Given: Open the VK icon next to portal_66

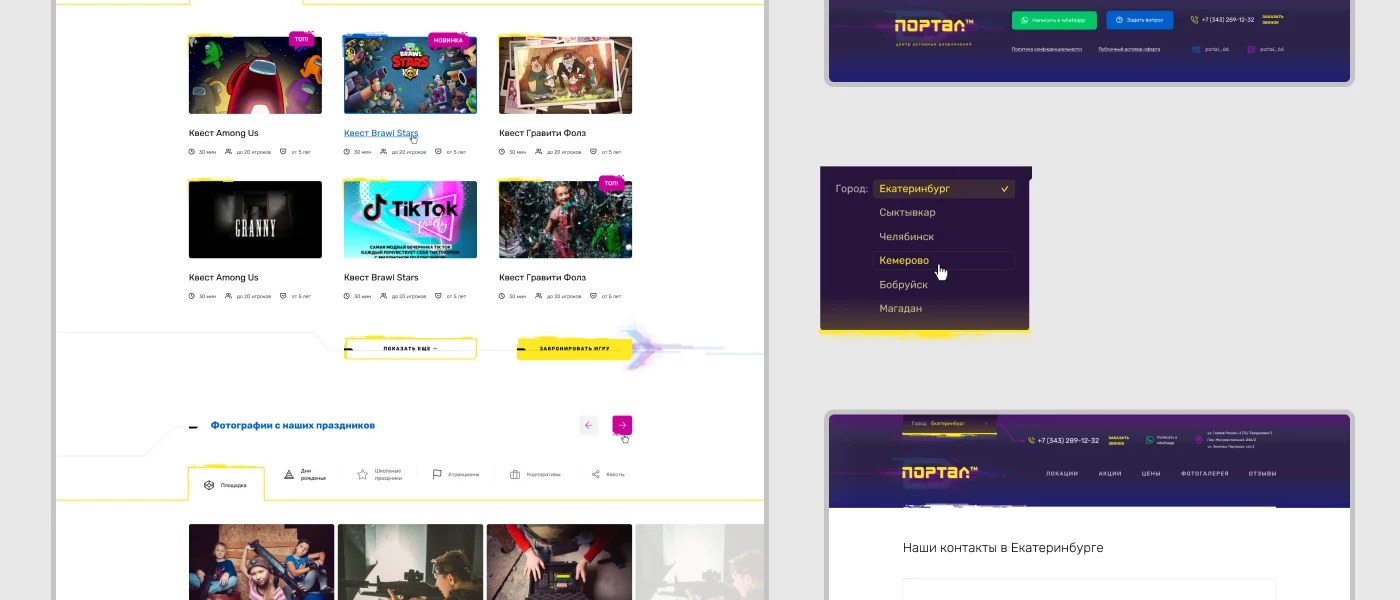Looking at the screenshot, I should pos(1196,49).
